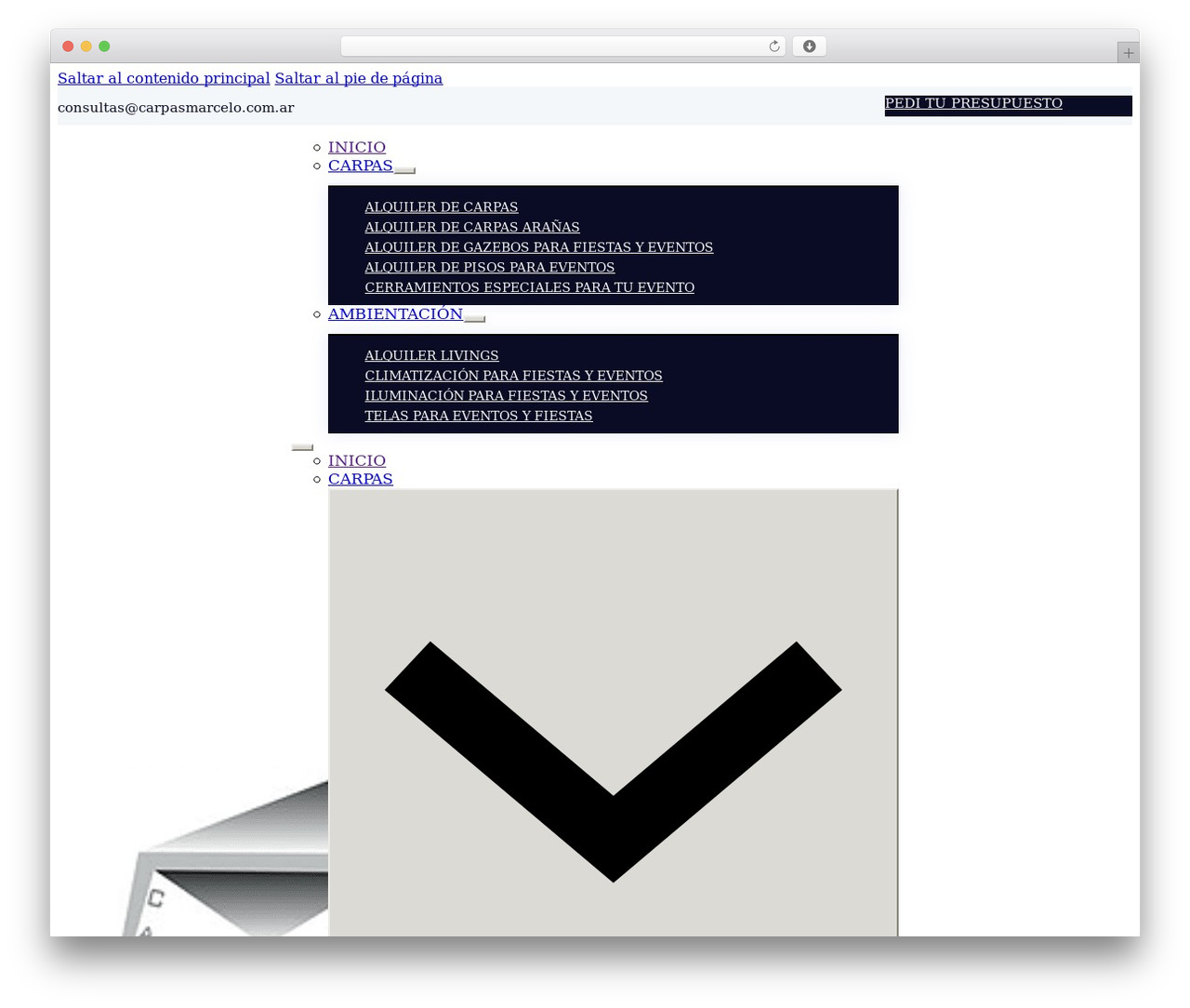Image resolution: width=1190 pixels, height=1008 pixels.
Task: Click the browser address bar field
Action: [562, 46]
